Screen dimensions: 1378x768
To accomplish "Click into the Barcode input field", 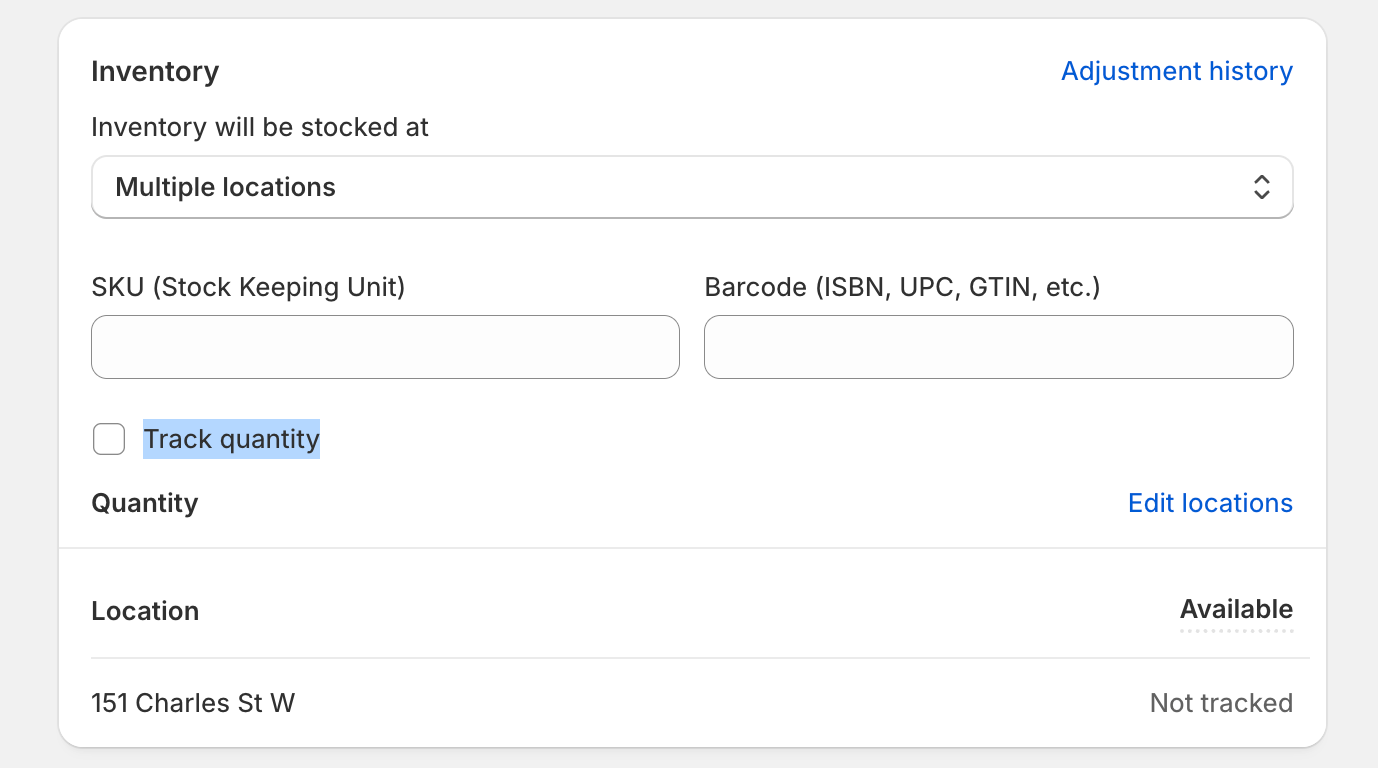I will (998, 347).
